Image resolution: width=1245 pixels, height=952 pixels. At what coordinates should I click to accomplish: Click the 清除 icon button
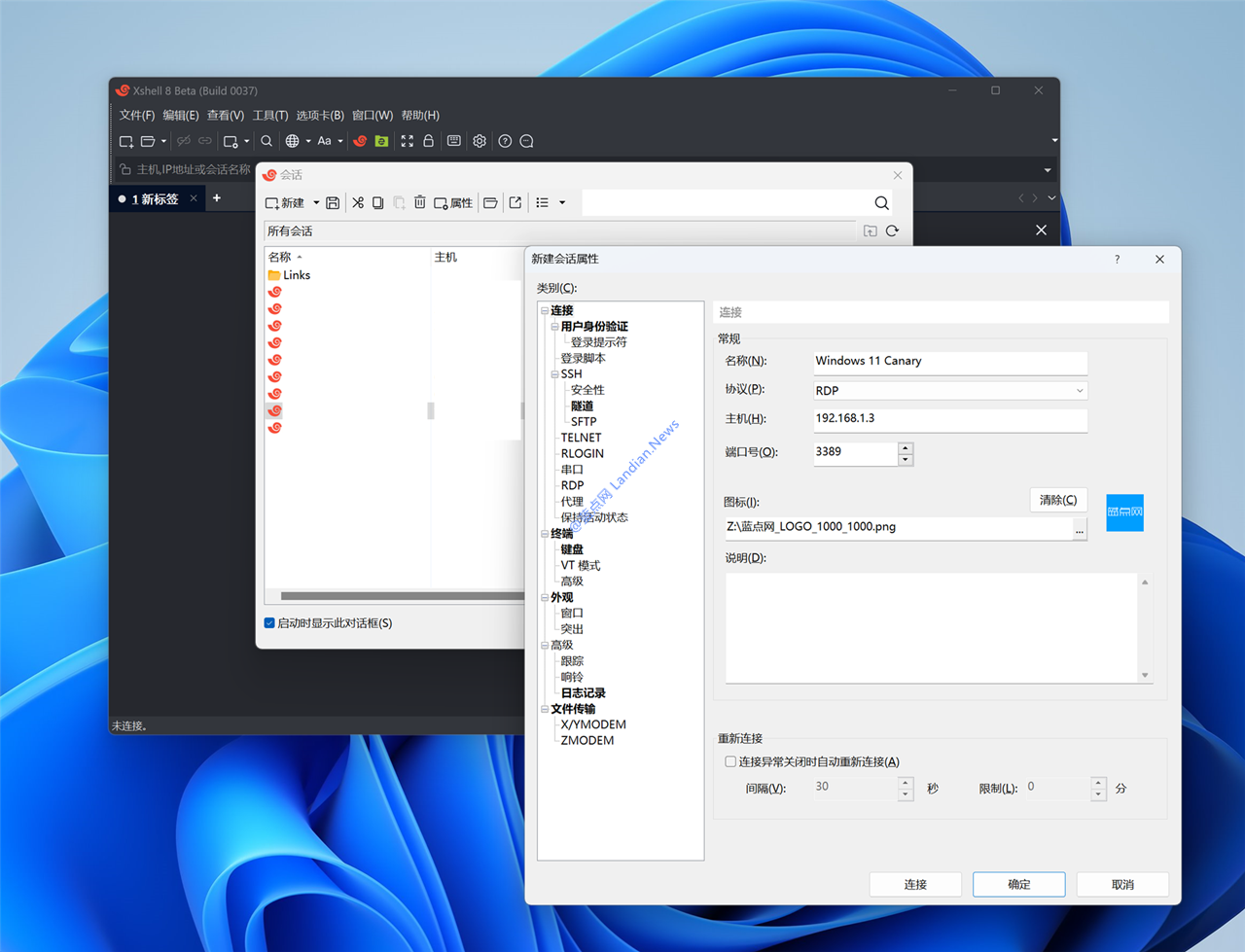[x=1058, y=500]
